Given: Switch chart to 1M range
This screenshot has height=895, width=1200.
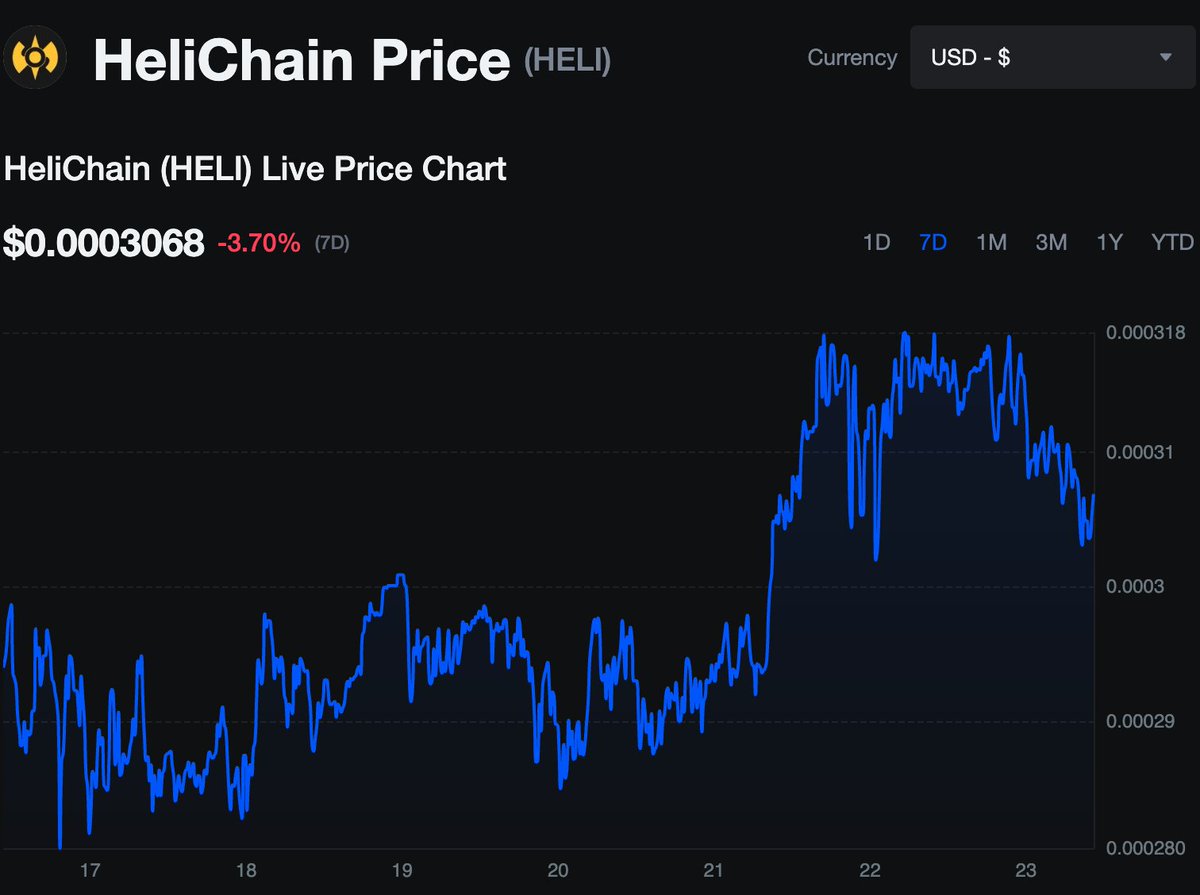Looking at the screenshot, I should click(x=991, y=242).
